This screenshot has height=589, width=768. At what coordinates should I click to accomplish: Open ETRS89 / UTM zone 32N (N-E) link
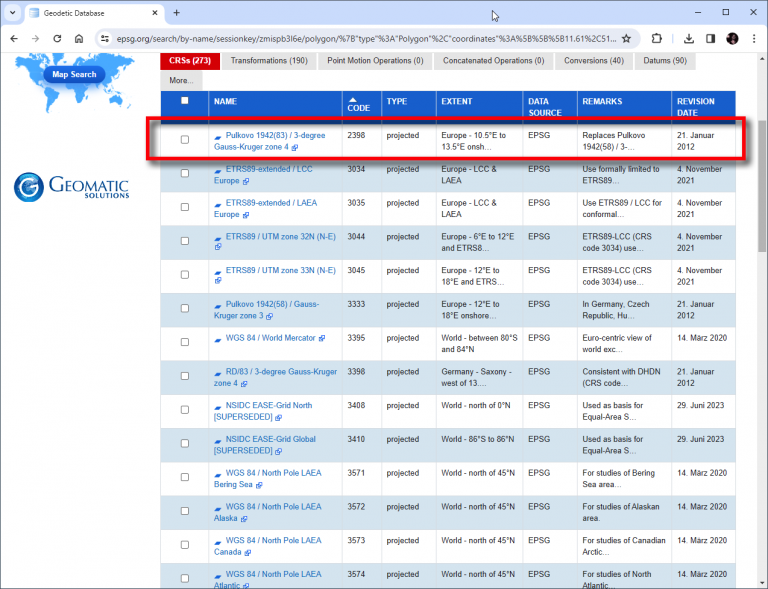coord(283,237)
